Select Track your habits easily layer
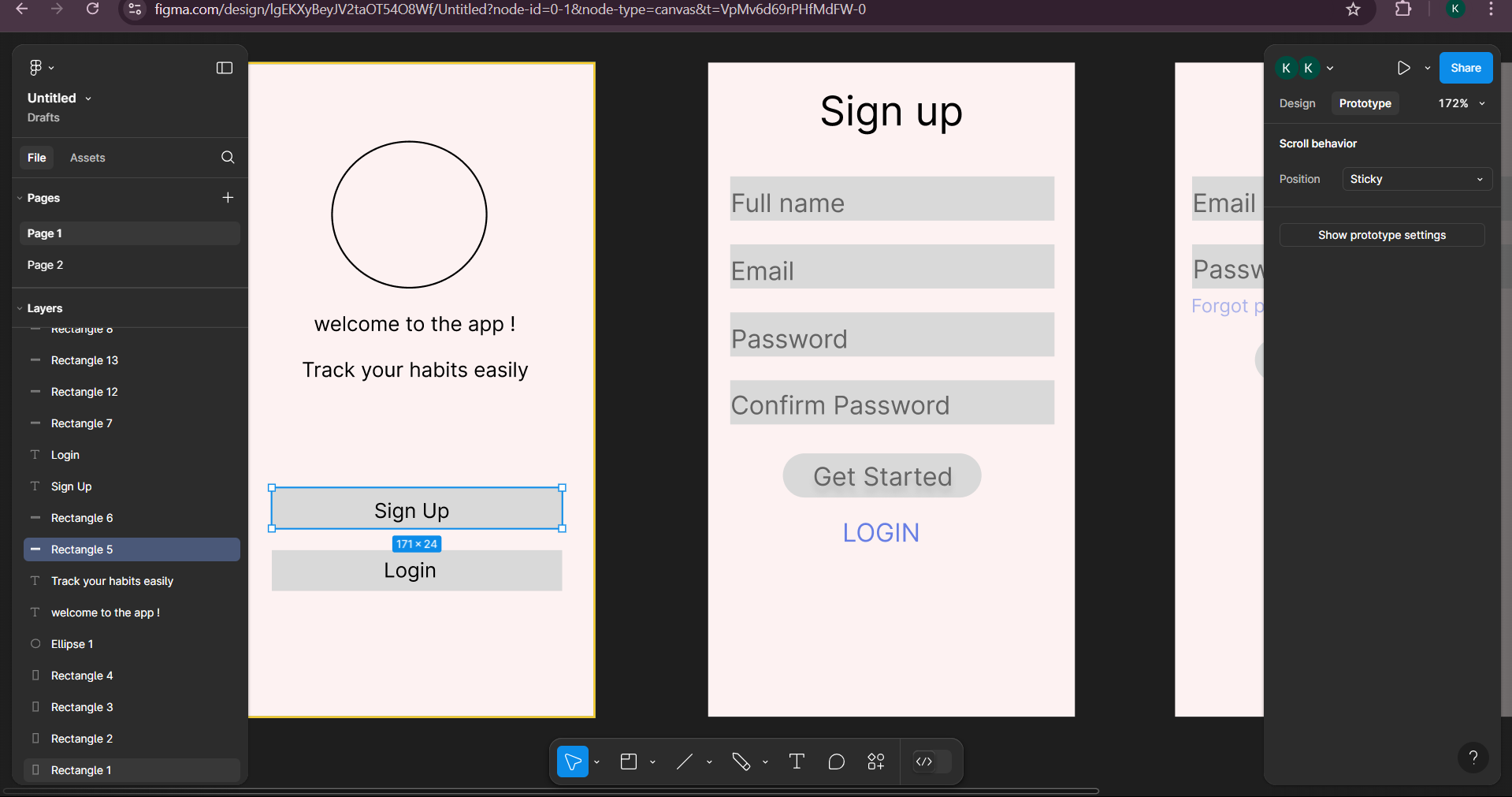Screen dimensions: 1512x797 (132, 581)
